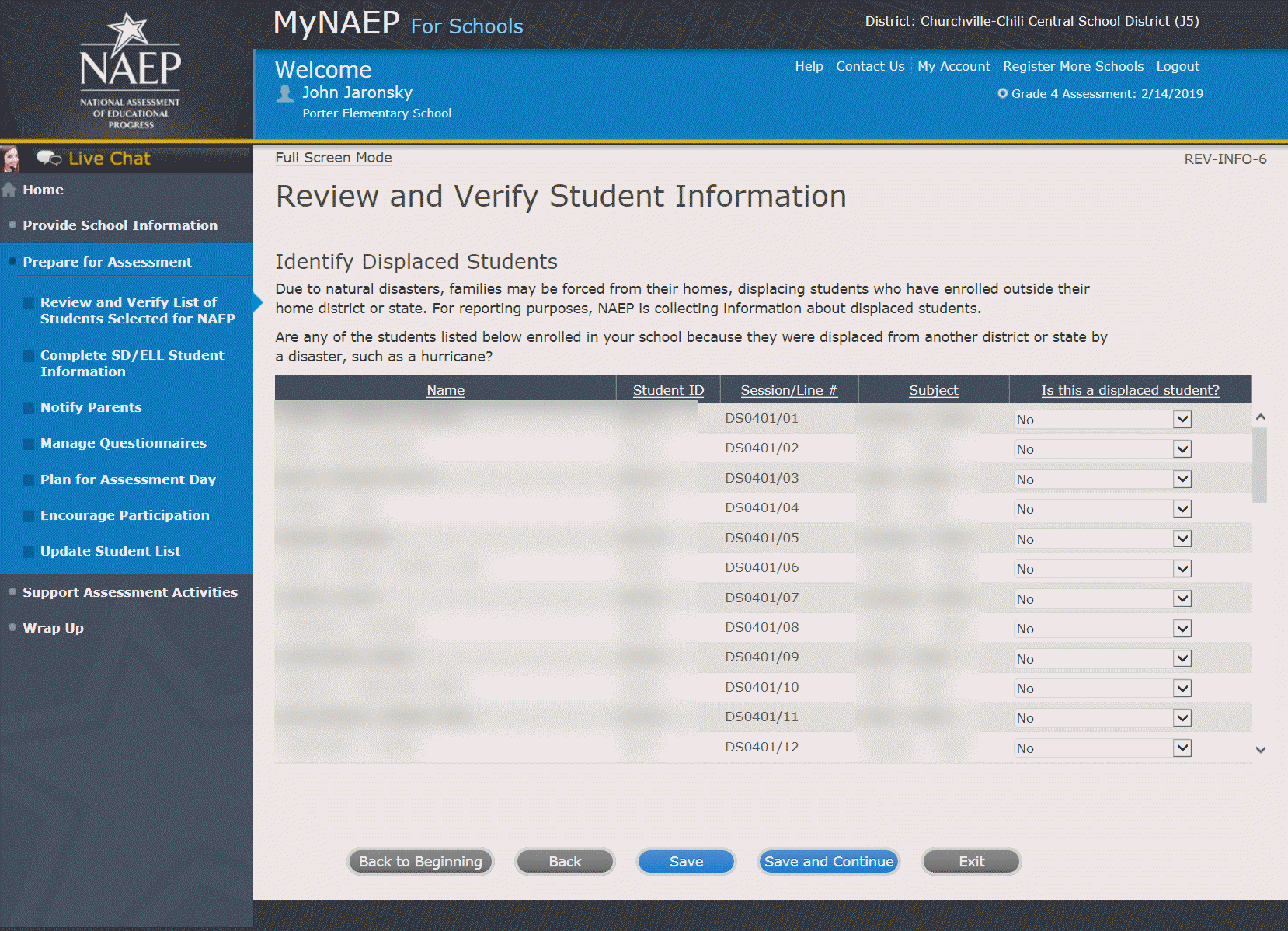Sort by 'Is this a displaced student?' column
Image resolution: width=1288 pixels, height=931 pixels.
tap(1130, 390)
